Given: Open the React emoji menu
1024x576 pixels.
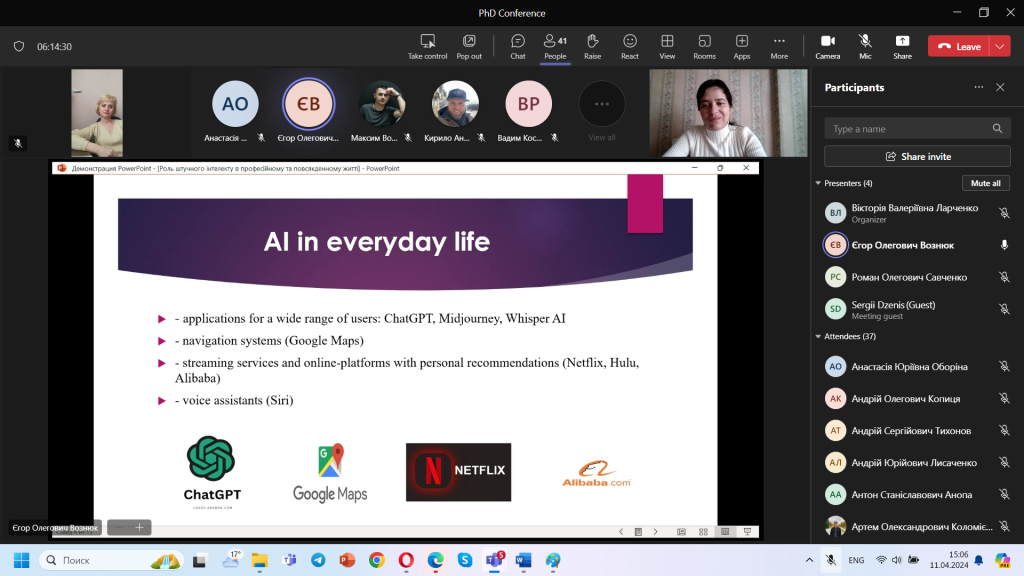Looking at the screenshot, I should (630, 45).
